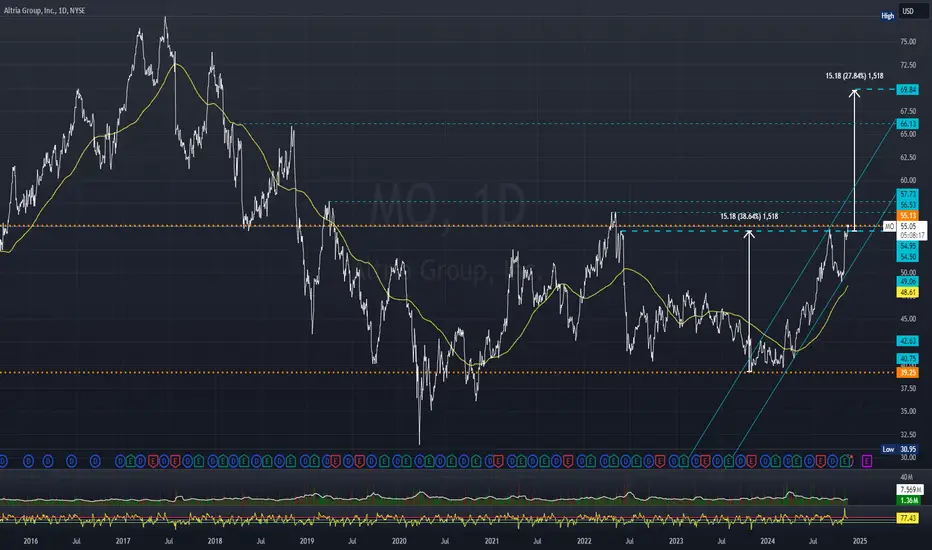Select the 66.13 price level label
This screenshot has width=932, height=550.
pyautogui.click(x=908, y=124)
